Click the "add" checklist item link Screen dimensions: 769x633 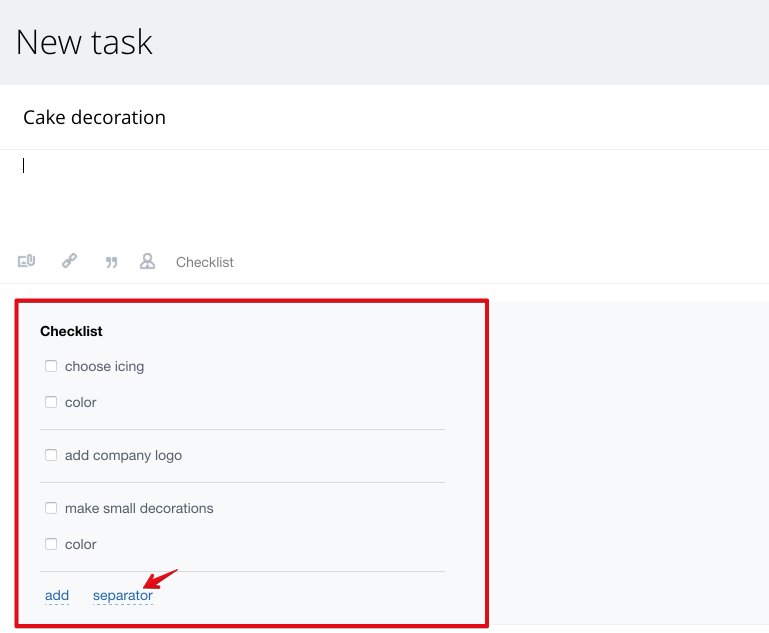pyautogui.click(x=57, y=596)
